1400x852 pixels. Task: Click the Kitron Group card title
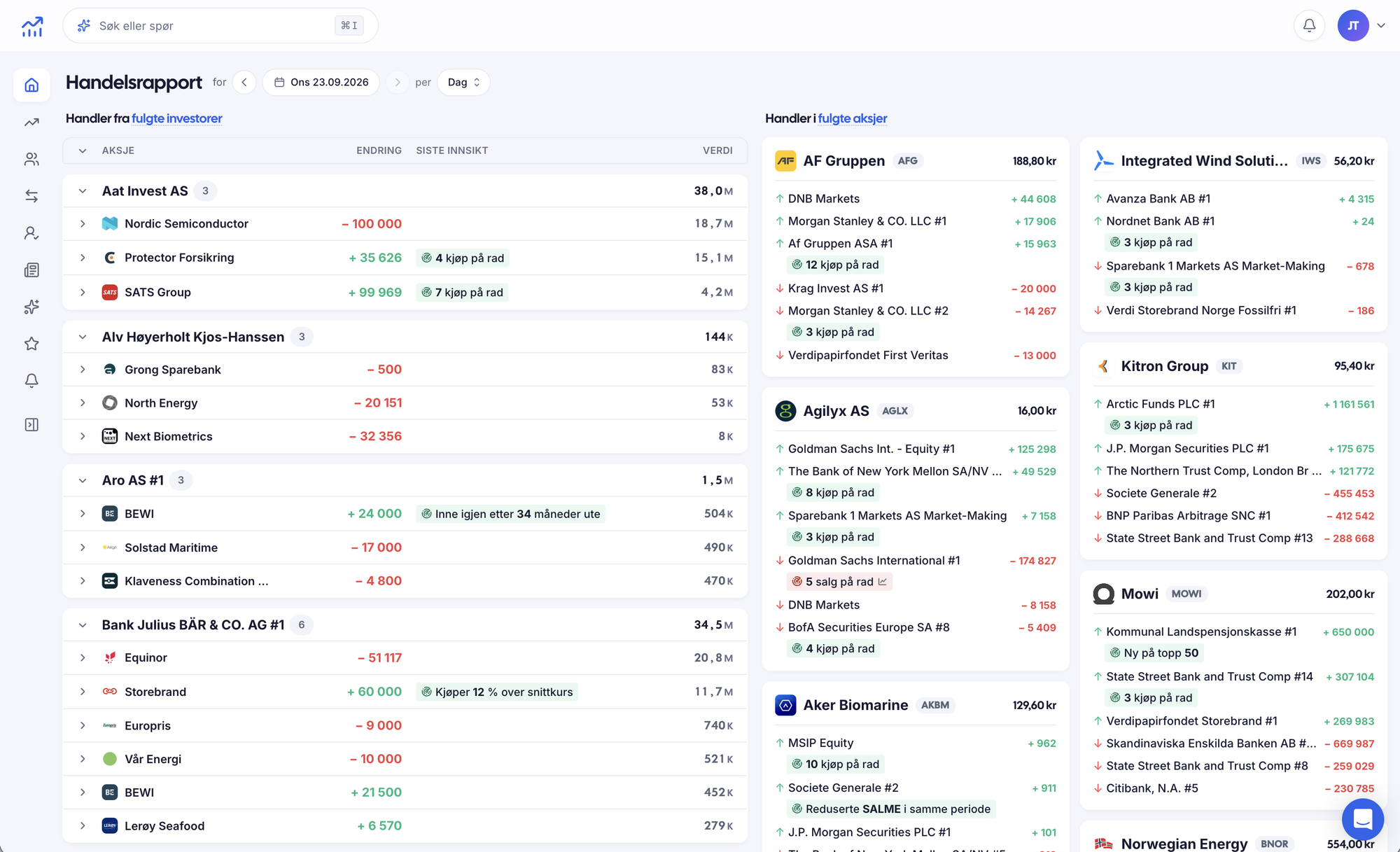(x=1165, y=366)
